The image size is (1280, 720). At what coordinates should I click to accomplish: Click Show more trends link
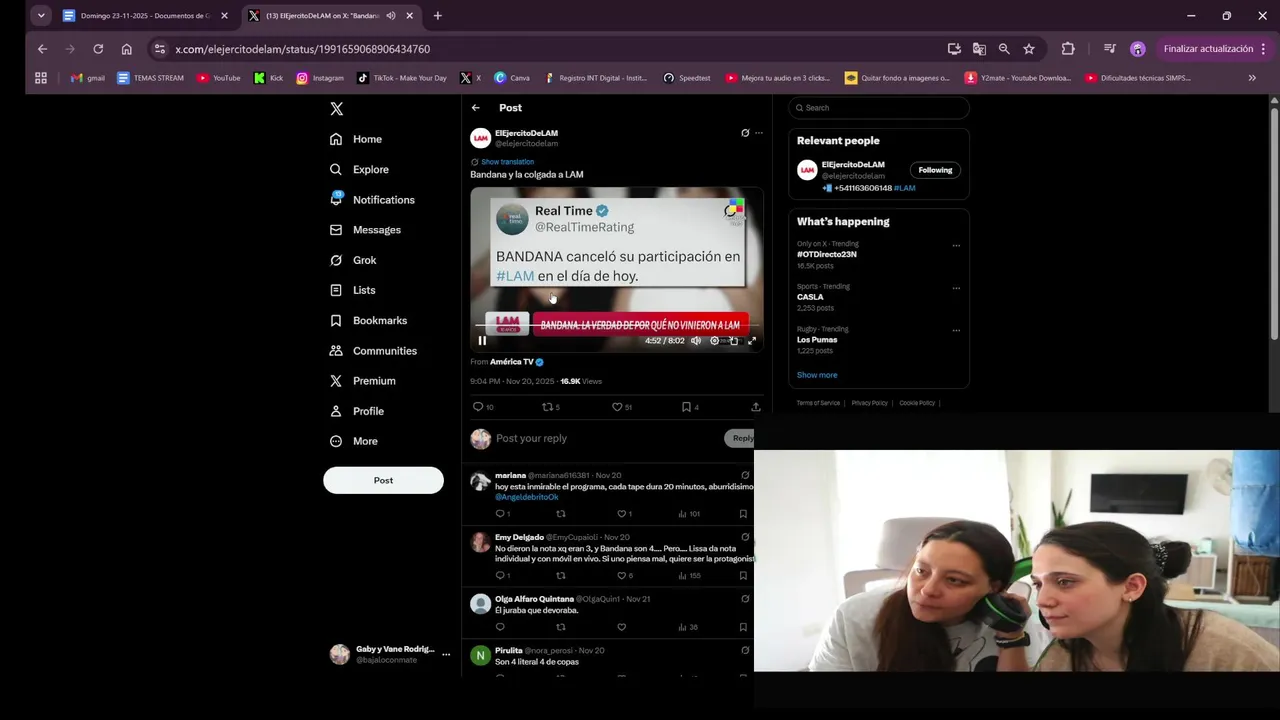pyautogui.click(x=817, y=375)
